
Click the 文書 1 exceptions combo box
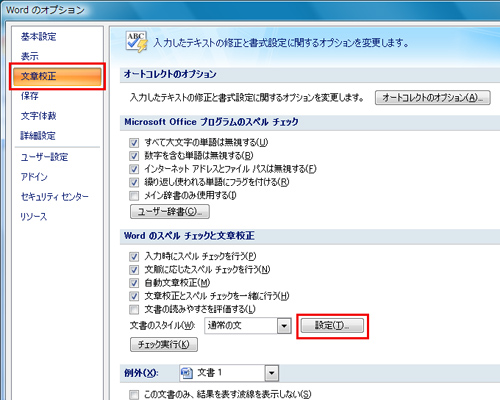click(x=229, y=373)
